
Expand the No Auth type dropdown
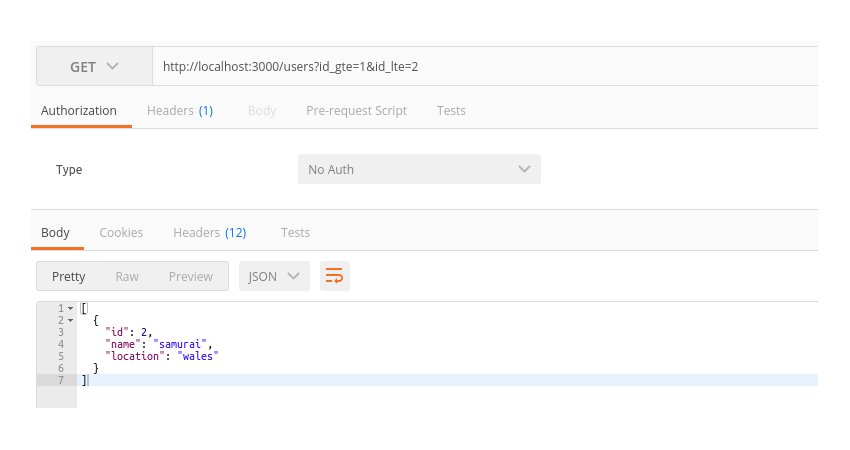[419, 169]
